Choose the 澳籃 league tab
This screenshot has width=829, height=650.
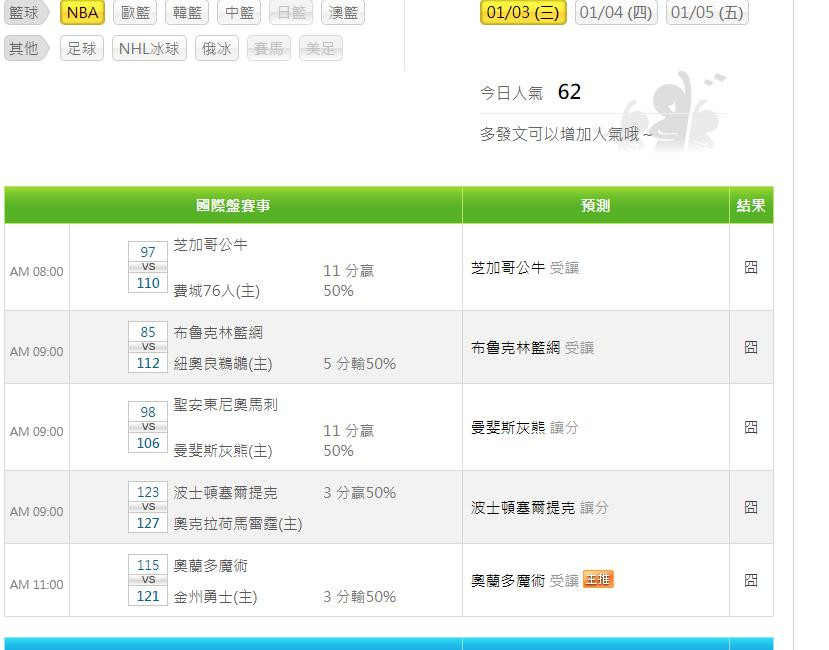pyautogui.click(x=343, y=13)
